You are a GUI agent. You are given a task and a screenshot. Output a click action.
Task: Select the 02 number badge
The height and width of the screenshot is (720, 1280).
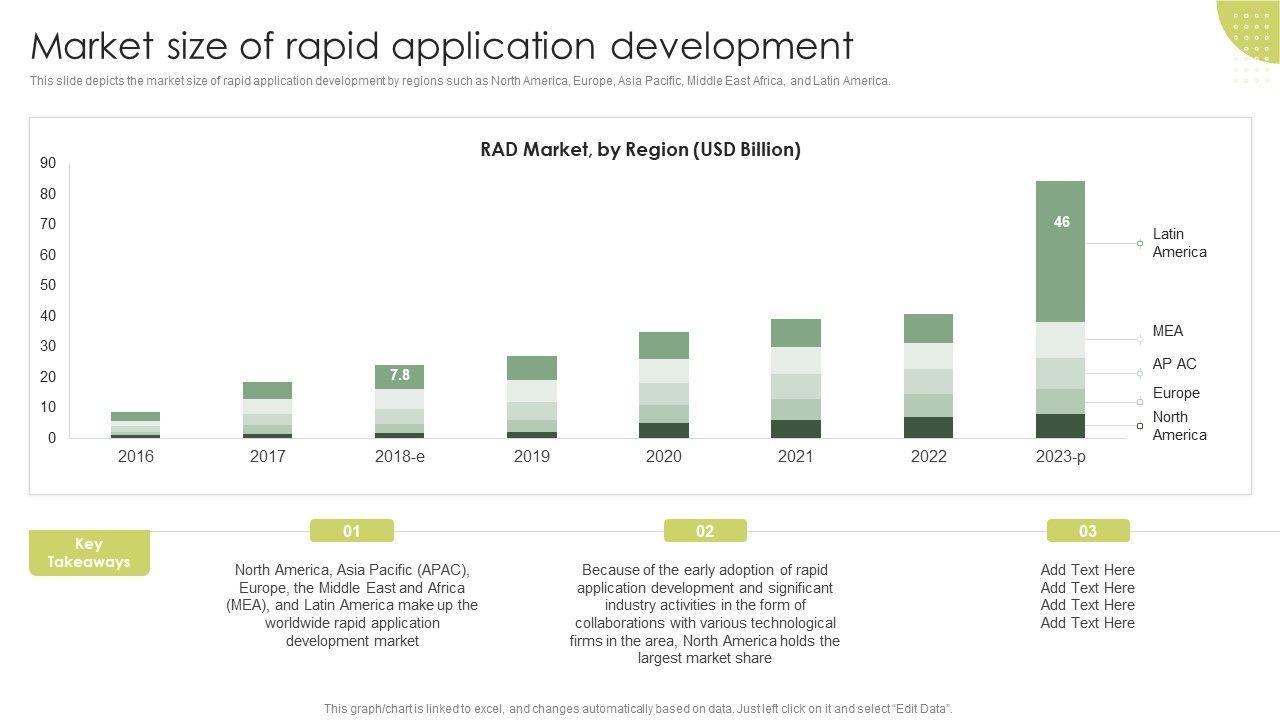click(705, 531)
